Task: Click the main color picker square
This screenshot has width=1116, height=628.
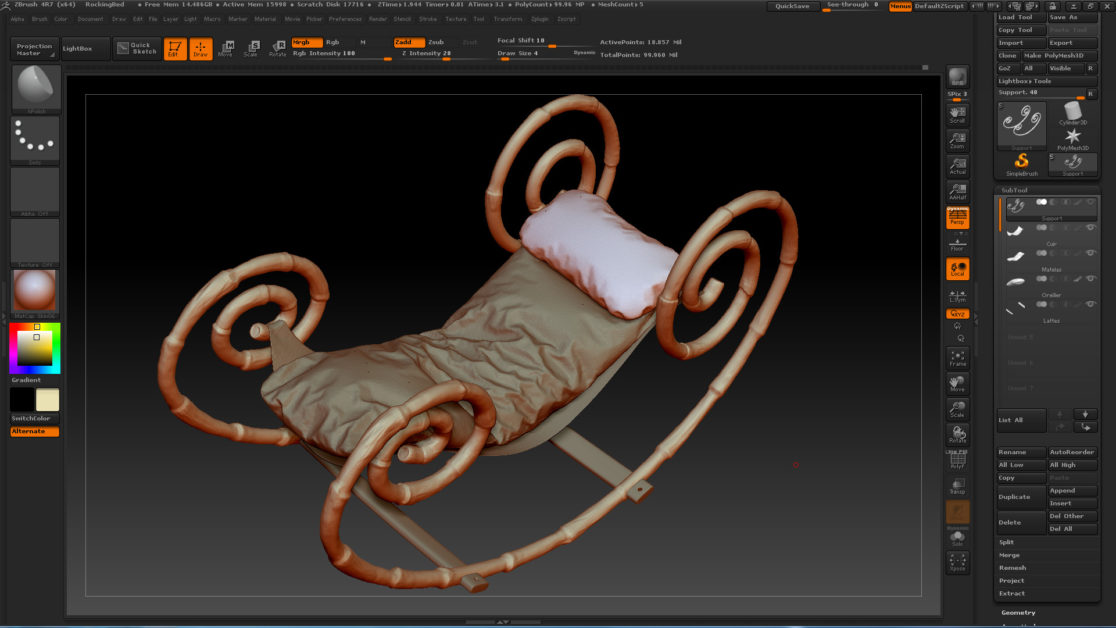Action: pyautogui.click(x=35, y=347)
